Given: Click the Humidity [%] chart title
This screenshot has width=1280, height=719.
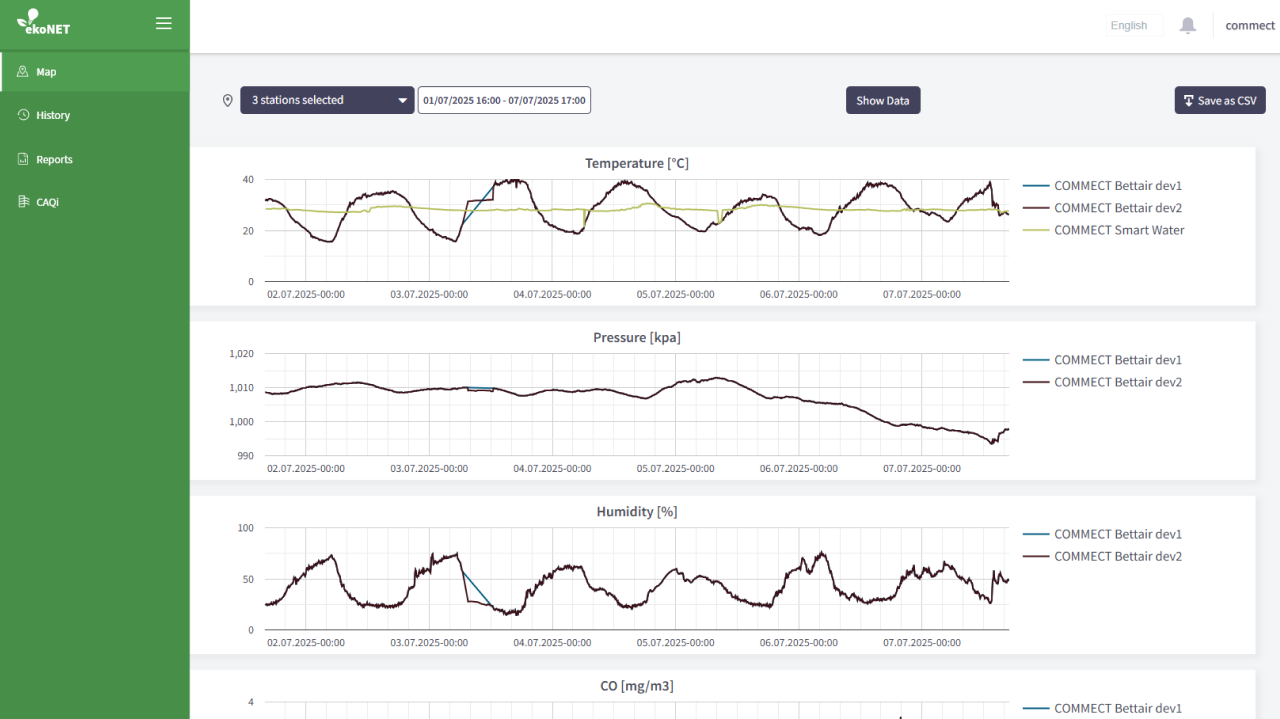Looking at the screenshot, I should [637, 511].
